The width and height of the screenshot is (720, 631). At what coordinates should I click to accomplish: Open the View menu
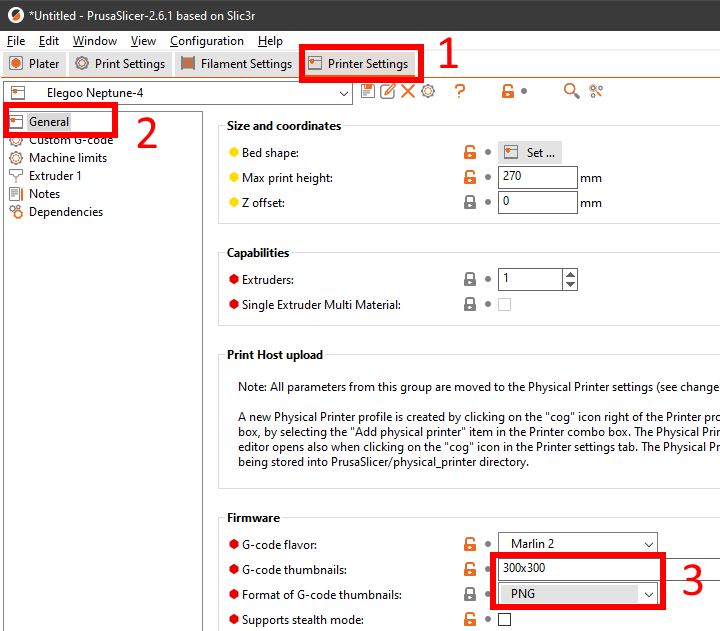point(143,41)
